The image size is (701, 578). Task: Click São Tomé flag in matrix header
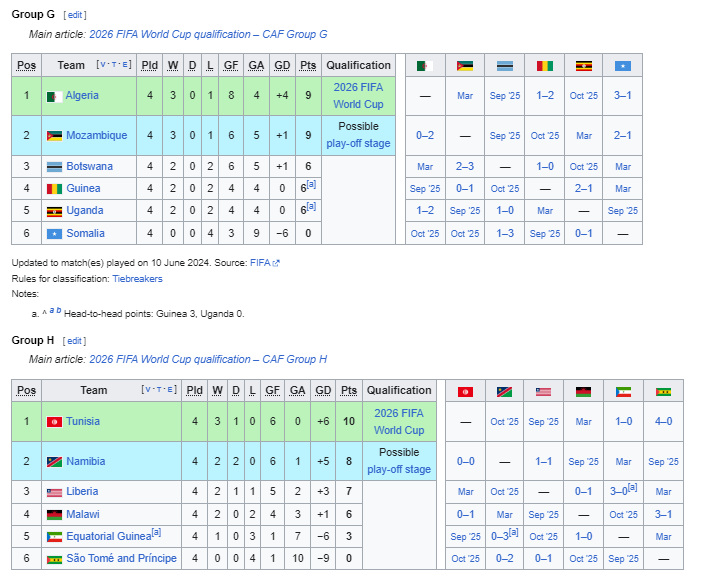(x=663, y=392)
